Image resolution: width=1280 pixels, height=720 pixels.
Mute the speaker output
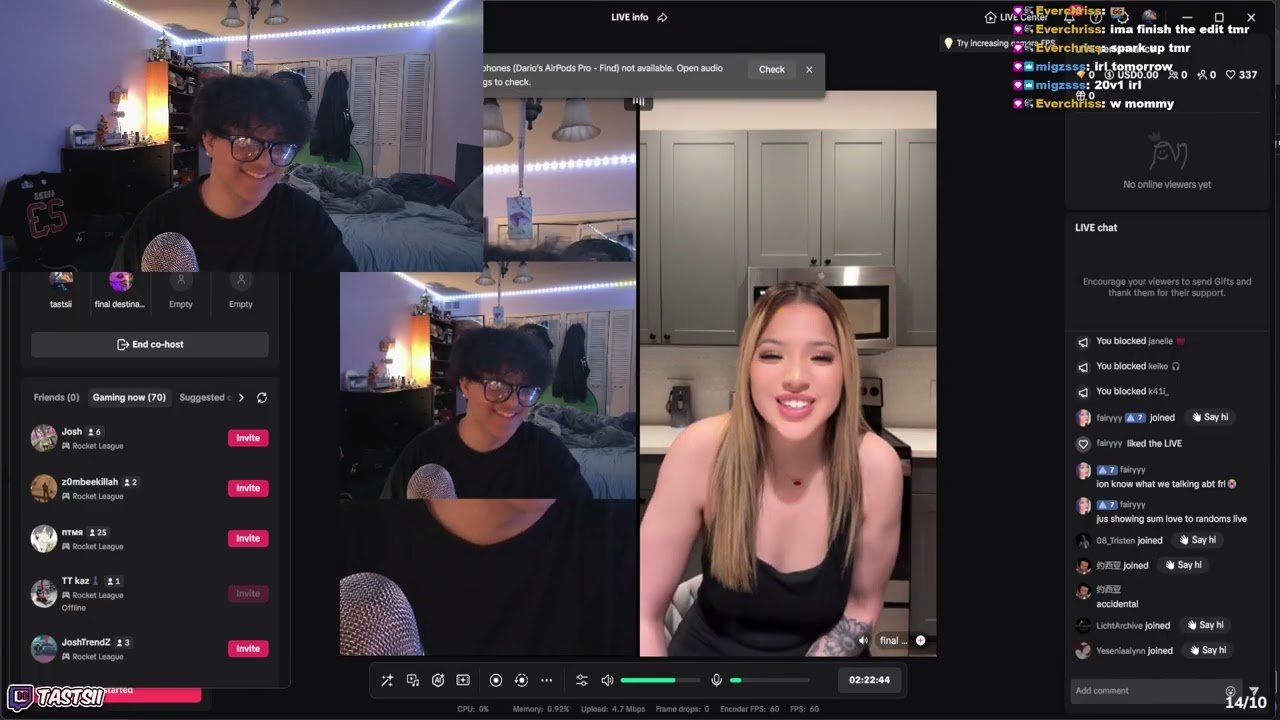[x=607, y=680]
